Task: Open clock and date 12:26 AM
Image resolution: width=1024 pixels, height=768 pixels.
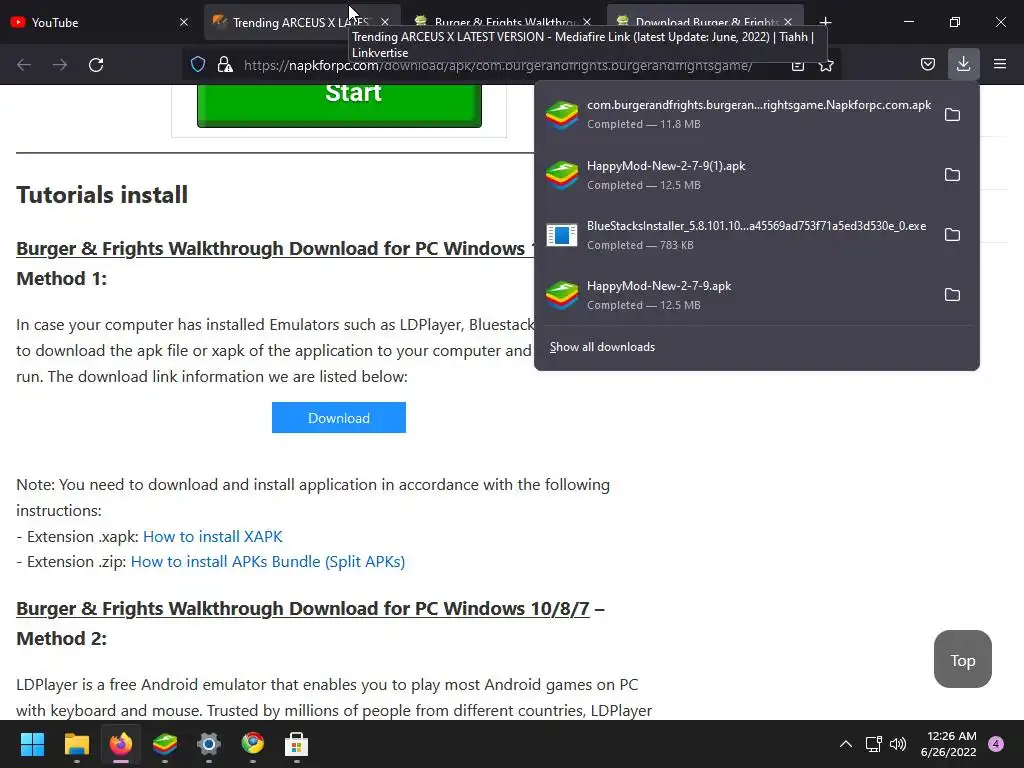Action: pos(948,744)
